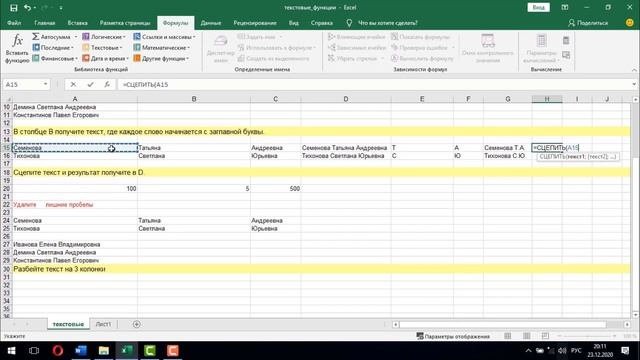640x360 pixels.
Task: Click cell with value 500
Action: pyautogui.click(x=276, y=189)
